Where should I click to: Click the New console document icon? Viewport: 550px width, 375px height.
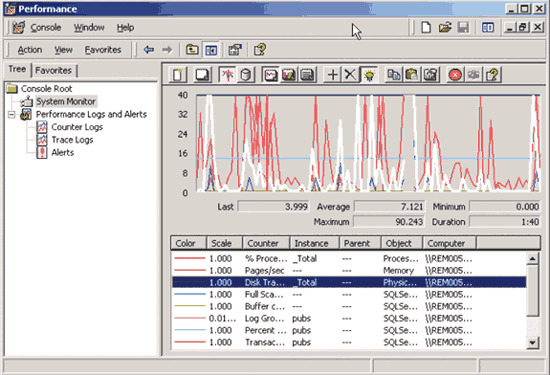coord(426,27)
